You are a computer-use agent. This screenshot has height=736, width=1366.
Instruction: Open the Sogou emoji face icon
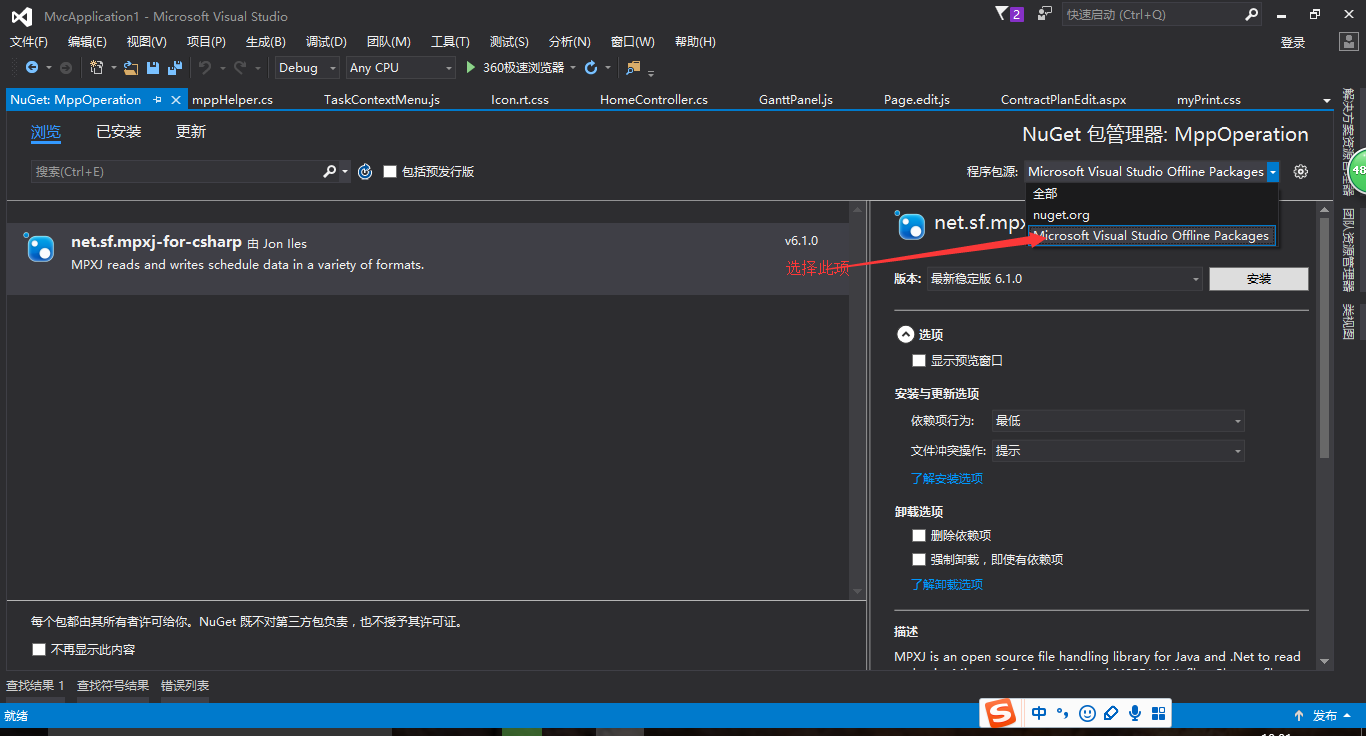click(x=1087, y=713)
